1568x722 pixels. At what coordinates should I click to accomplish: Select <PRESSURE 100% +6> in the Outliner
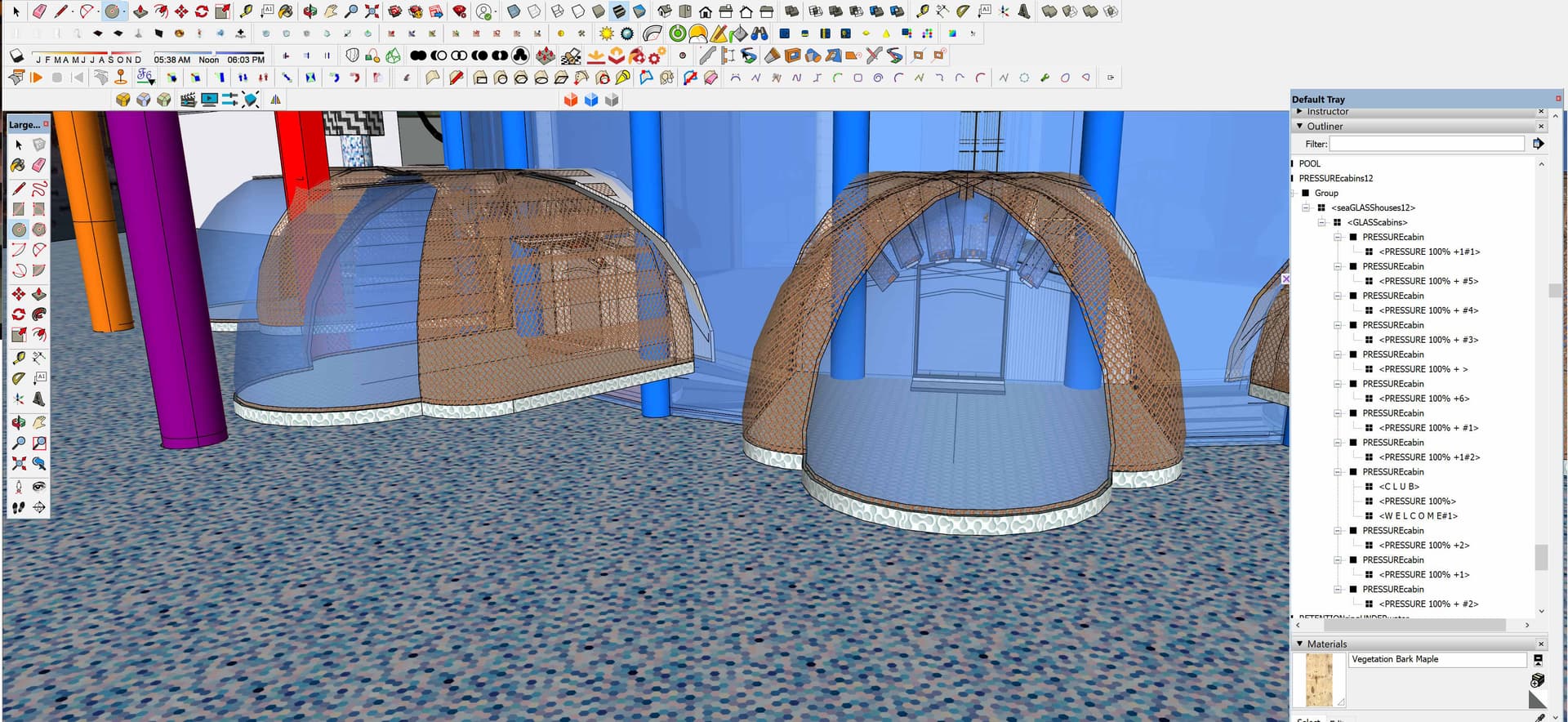1423,399
